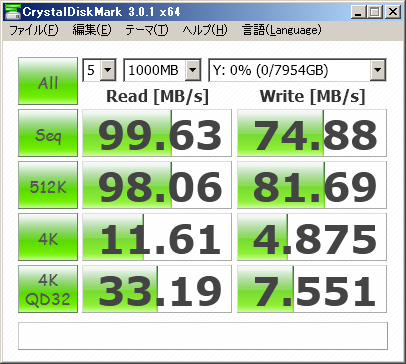Image resolution: width=406 pixels, height=364 pixels.
Task: Open the テーマ(T) menu
Action: pyautogui.click(x=147, y=30)
